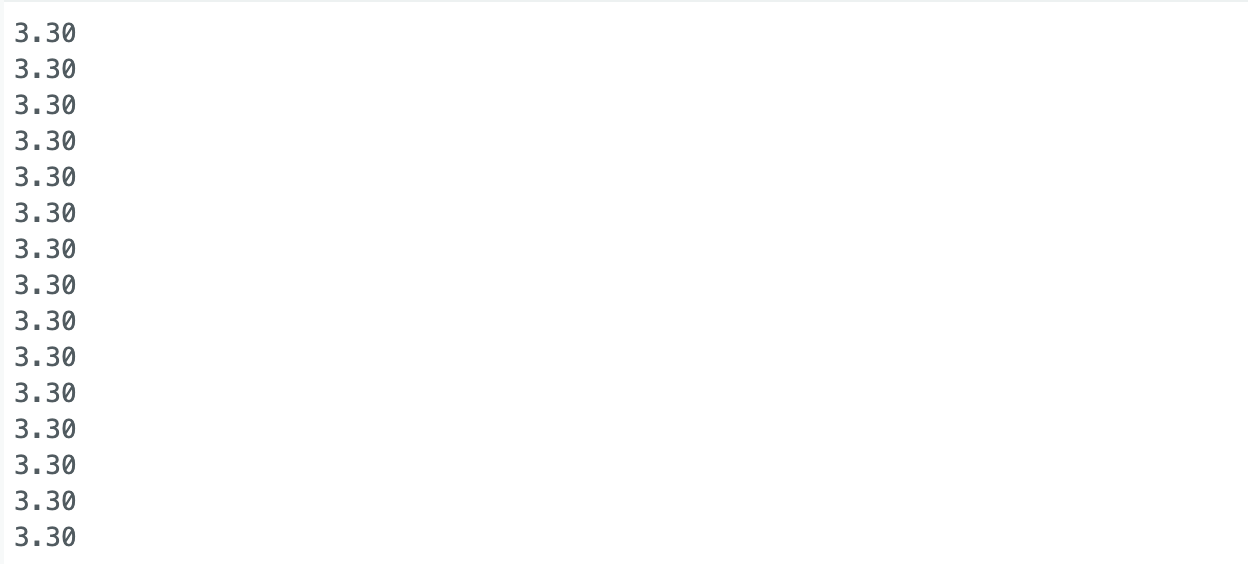The image size is (1248, 564).
Task: Click the thirteenth 3.30 line
Action: [45, 465]
